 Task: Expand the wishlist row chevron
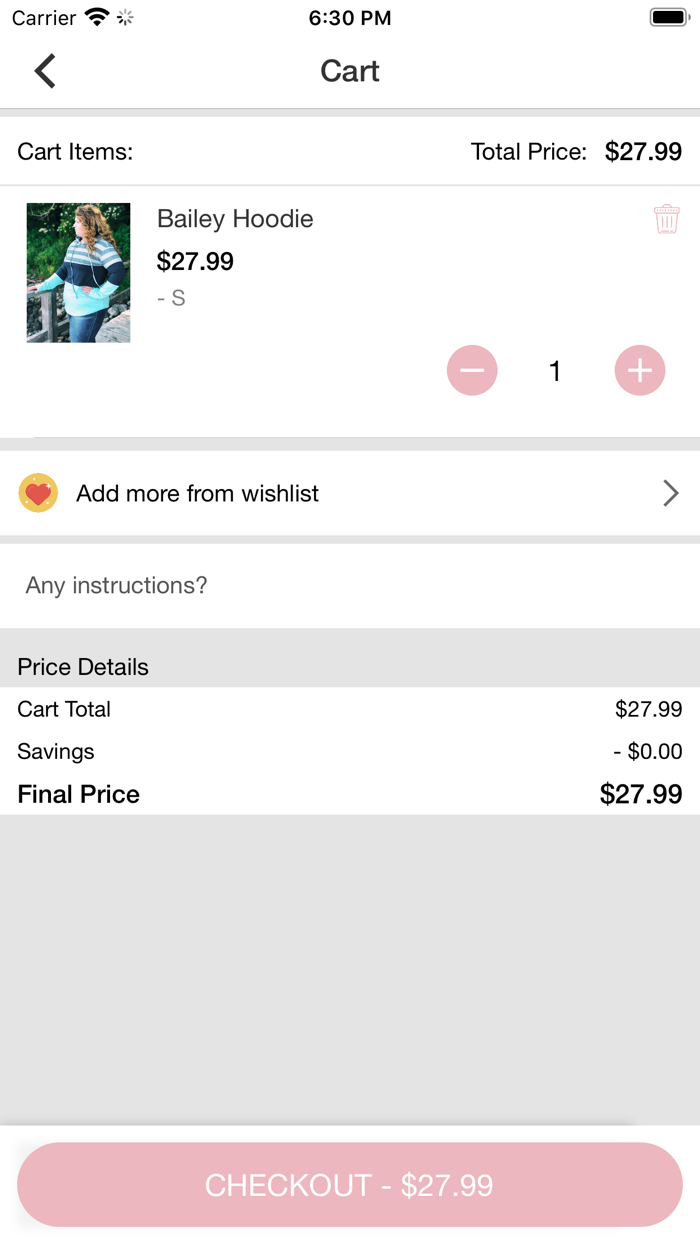pyautogui.click(x=671, y=493)
